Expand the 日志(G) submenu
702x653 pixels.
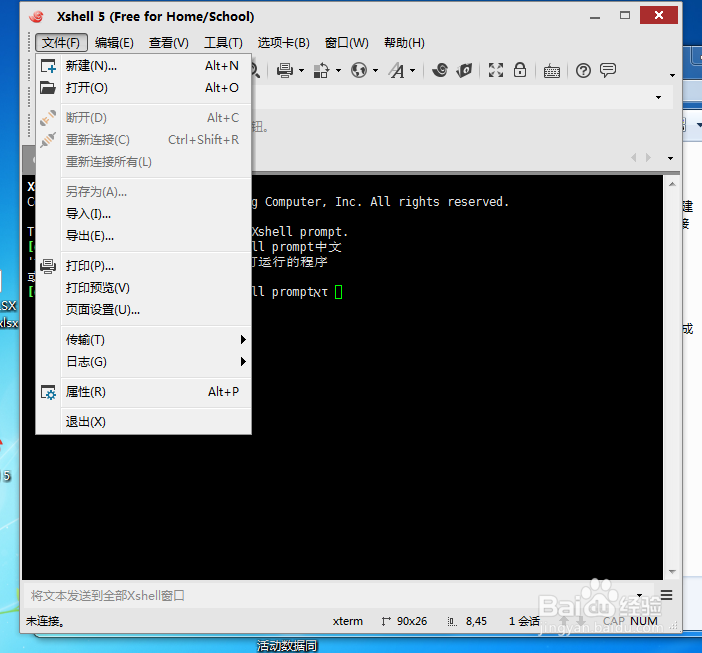[x=156, y=362]
